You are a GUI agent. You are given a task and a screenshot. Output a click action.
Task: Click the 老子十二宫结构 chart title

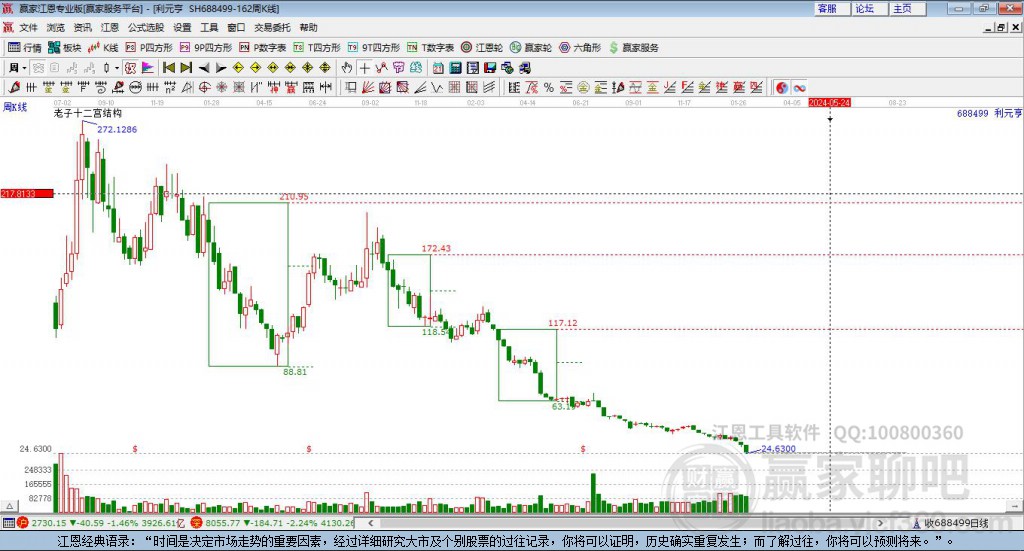88,113
